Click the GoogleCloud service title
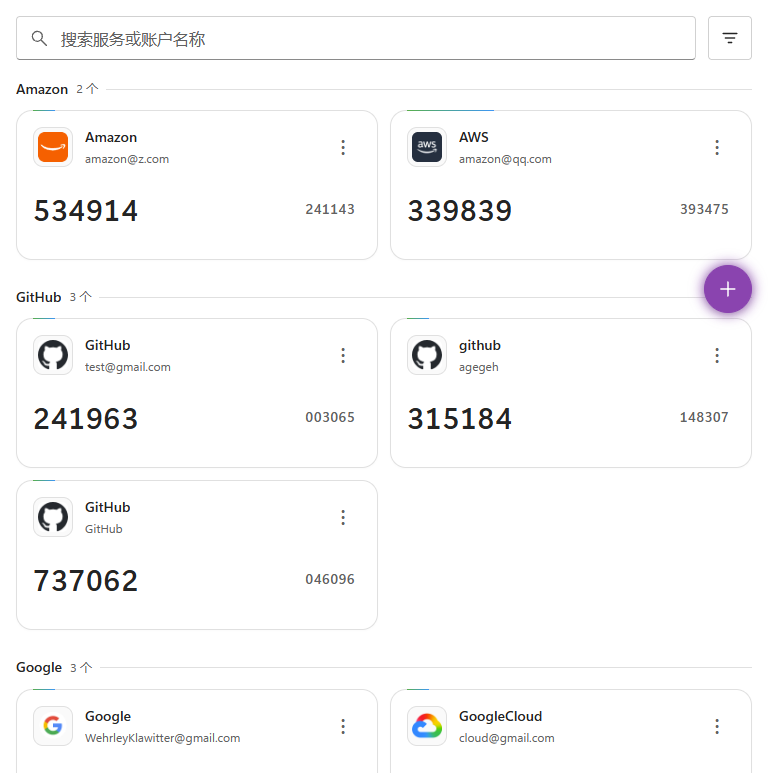 (x=500, y=716)
